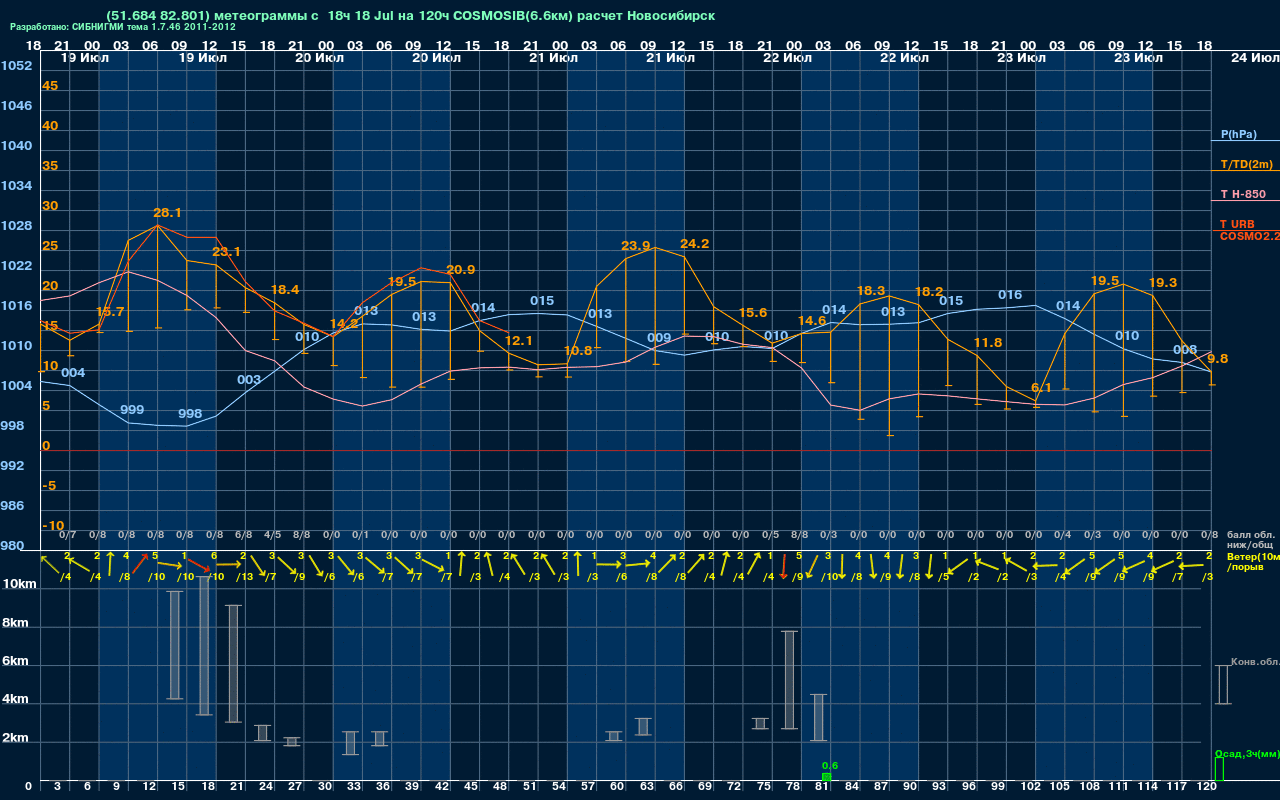Click the green precipitation bar at hour 81
Image resolution: width=1280 pixels, height=800 pixels.
tap(826, 777)
